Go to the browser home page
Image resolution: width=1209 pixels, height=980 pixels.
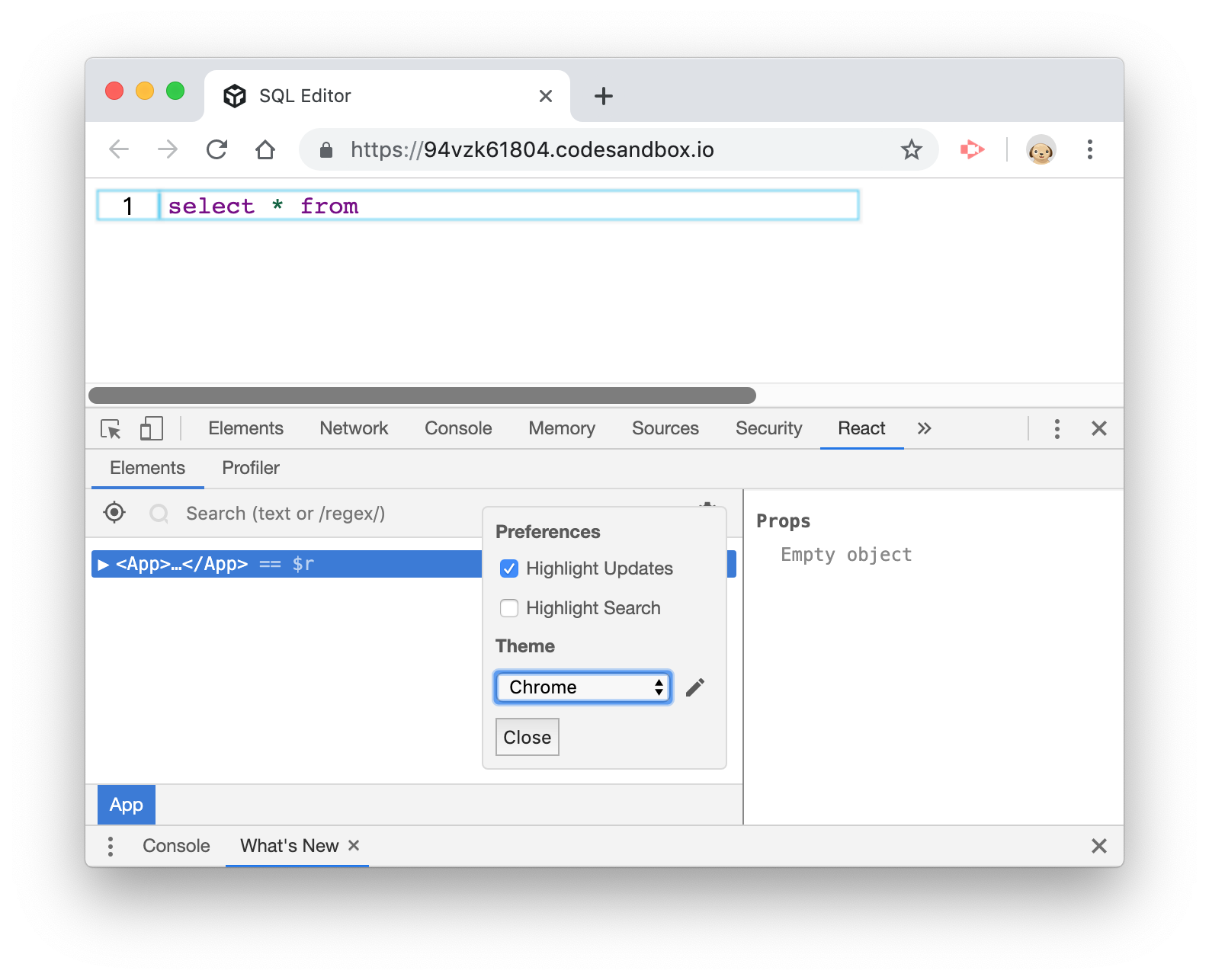tap(265, 150)
